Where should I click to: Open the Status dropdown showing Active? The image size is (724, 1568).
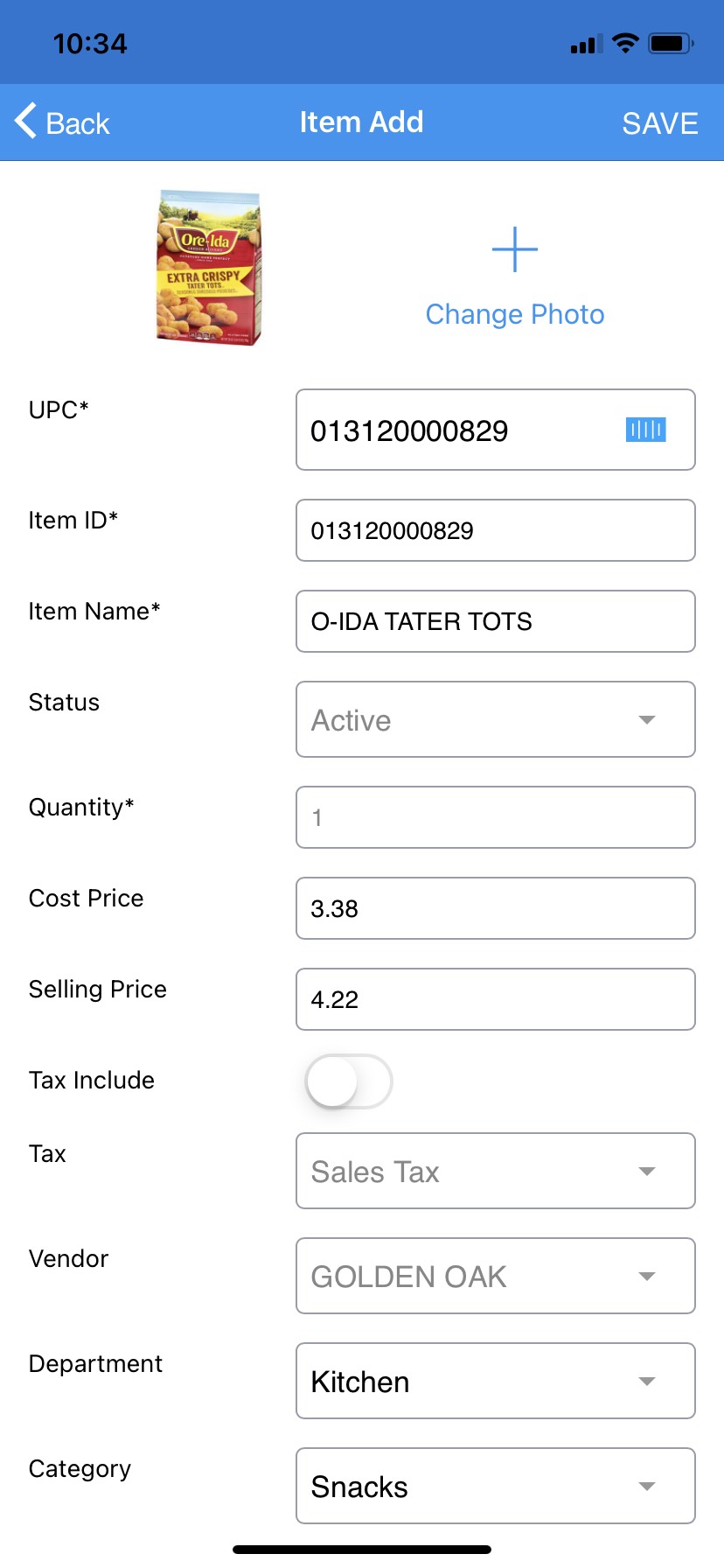495,719
